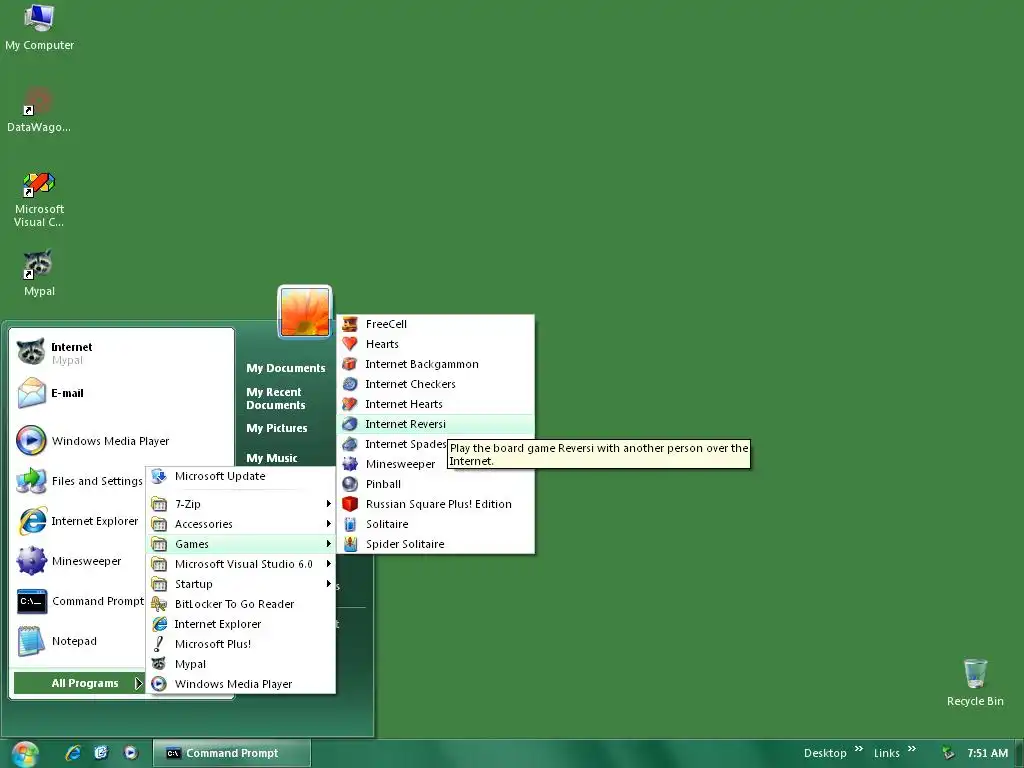Open the Recycle Bin icon
Image resolution: width=1024 pixels, height=768 pixels.
(975, 682)
